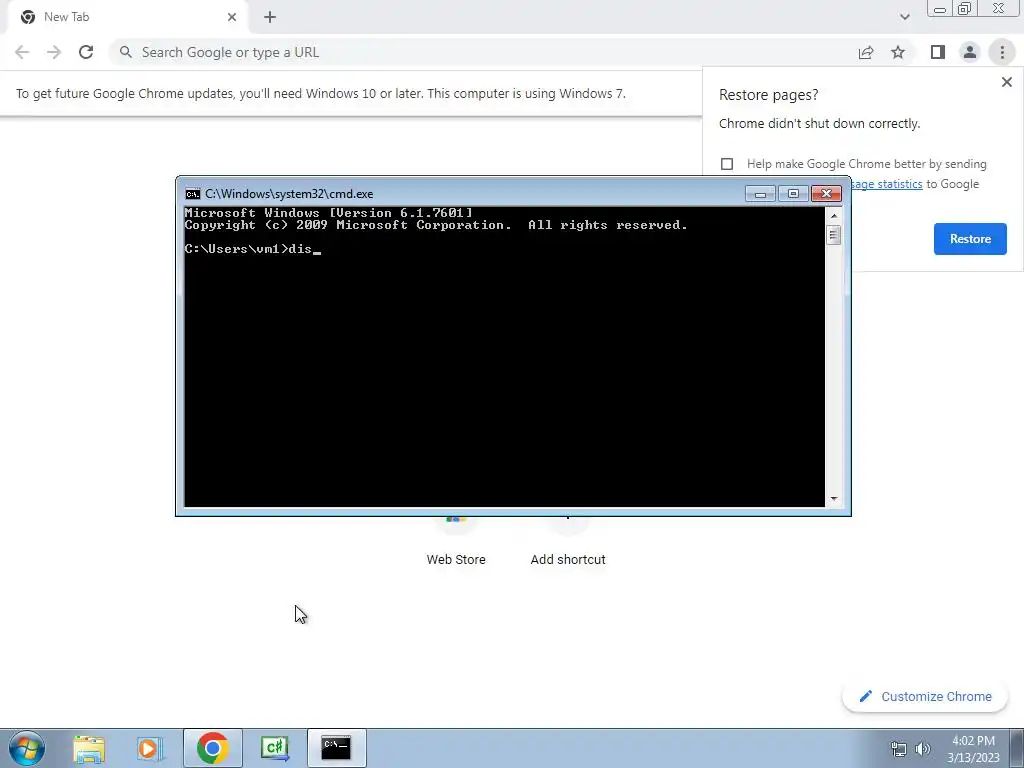
Task: Expand the tab search chevron
Action: tap(904, 17)
